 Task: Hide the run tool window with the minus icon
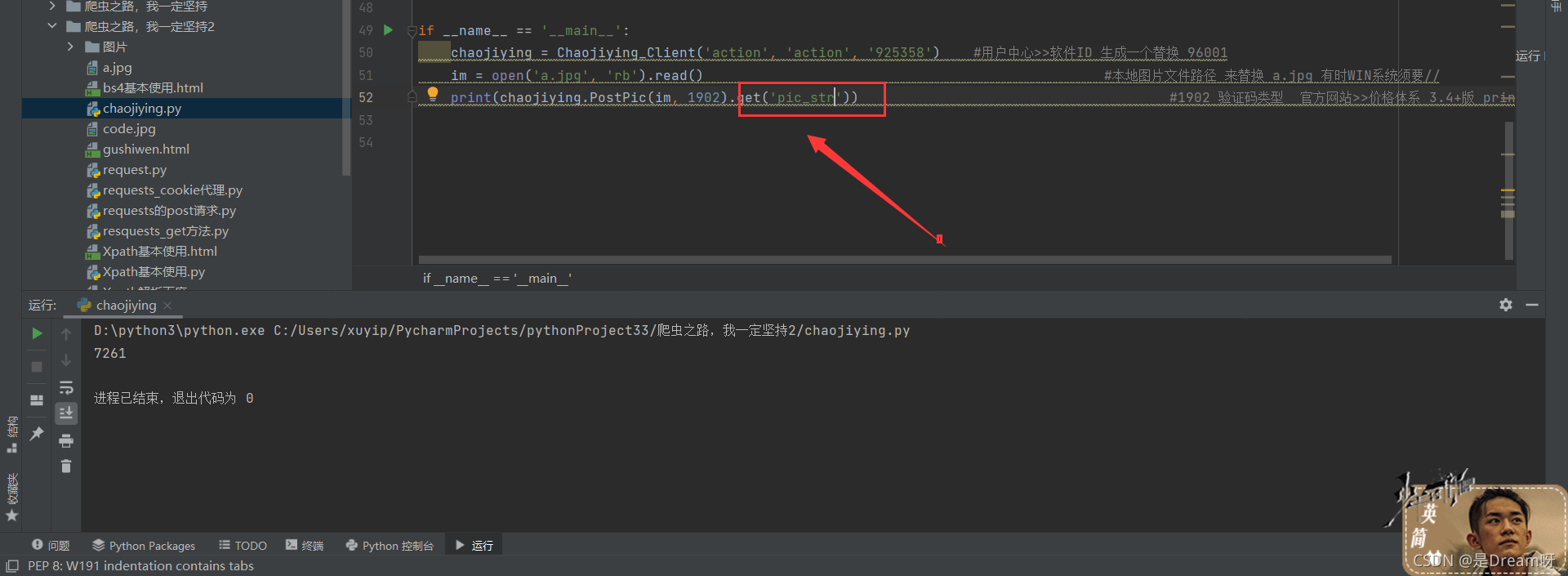[x=1532, y=305]
